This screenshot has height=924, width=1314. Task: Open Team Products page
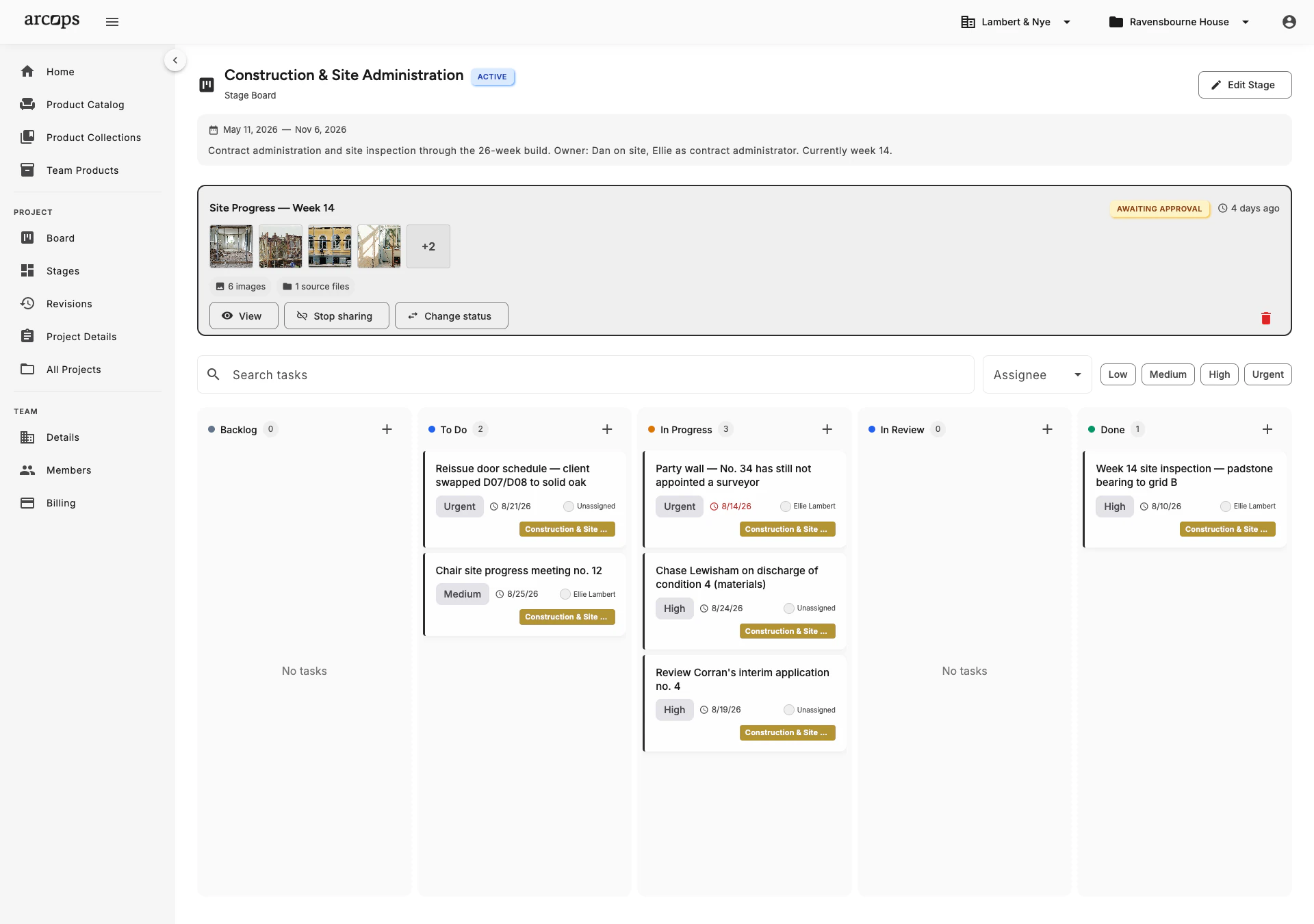88,170
